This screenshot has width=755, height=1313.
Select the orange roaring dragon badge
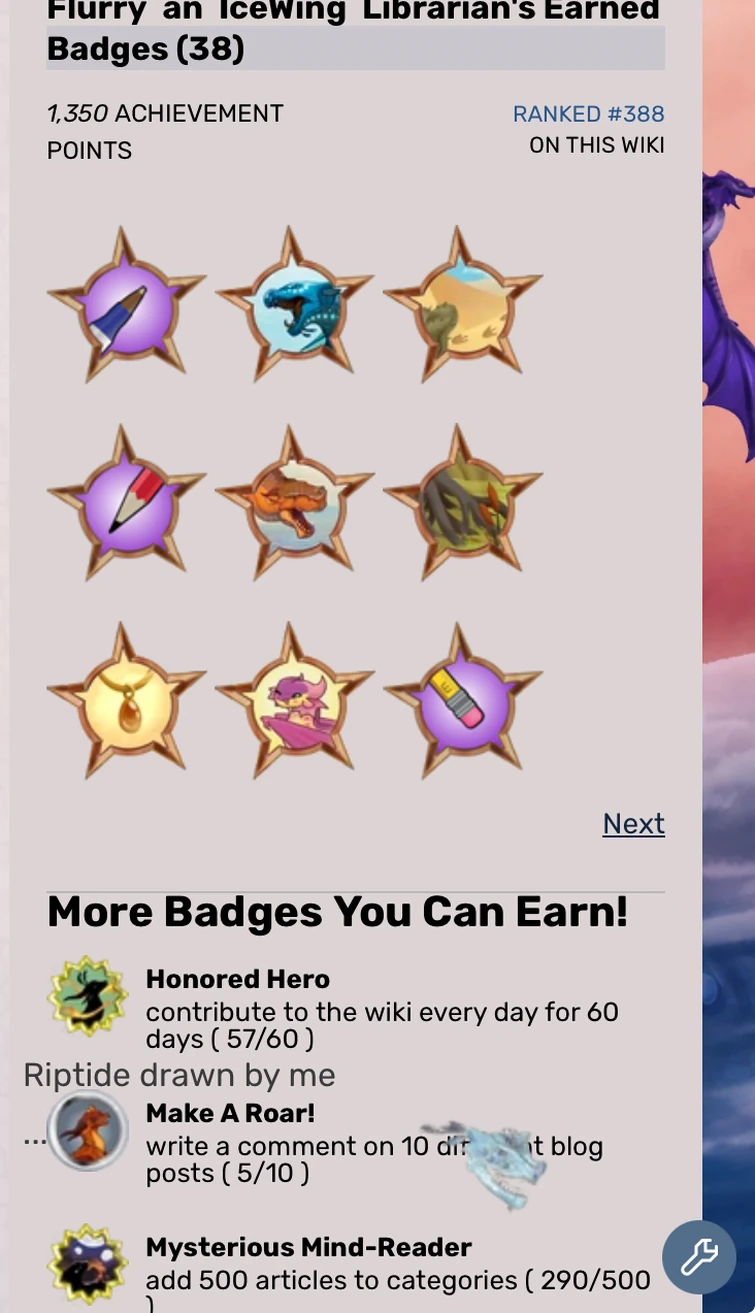click(295, 504)
